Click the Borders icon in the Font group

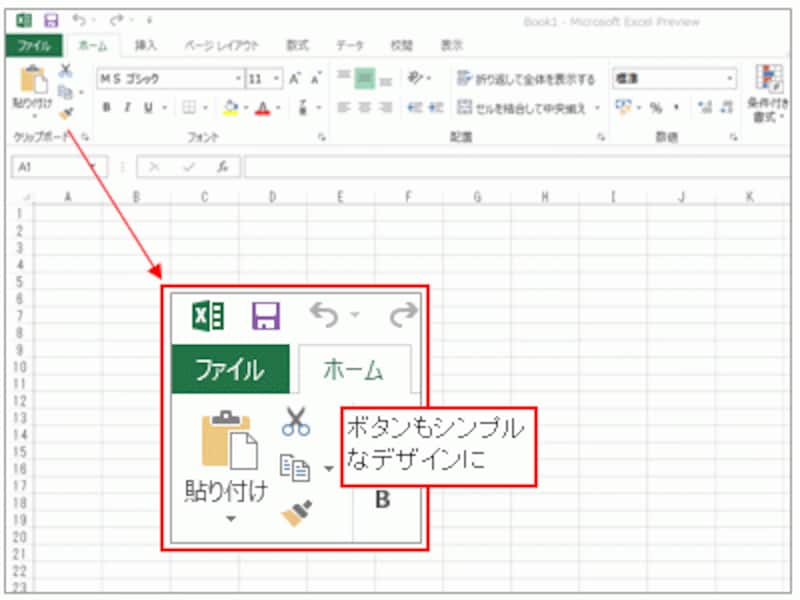coord(189,108)
